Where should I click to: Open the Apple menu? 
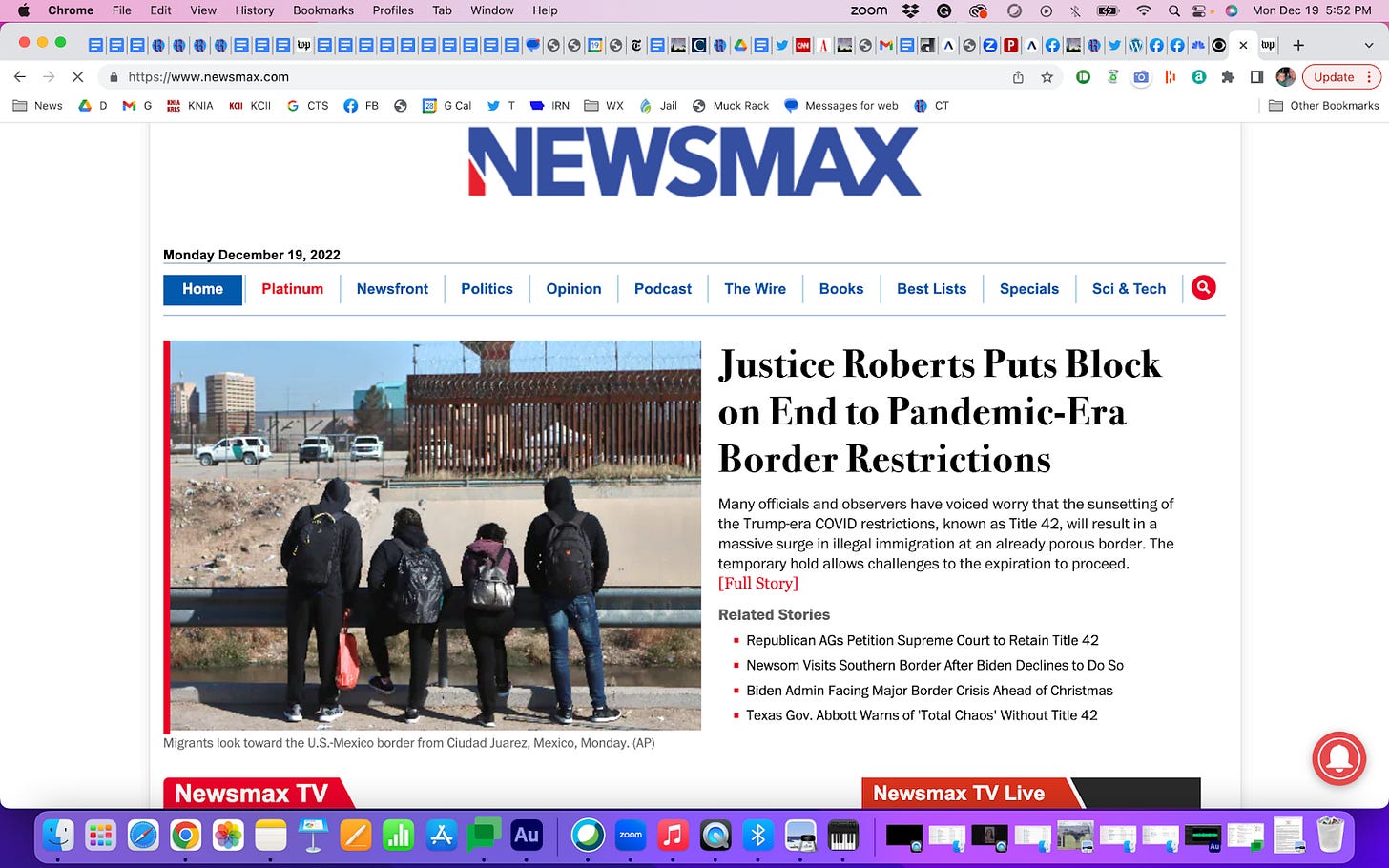pyautogui.click(x=24, y=10)
